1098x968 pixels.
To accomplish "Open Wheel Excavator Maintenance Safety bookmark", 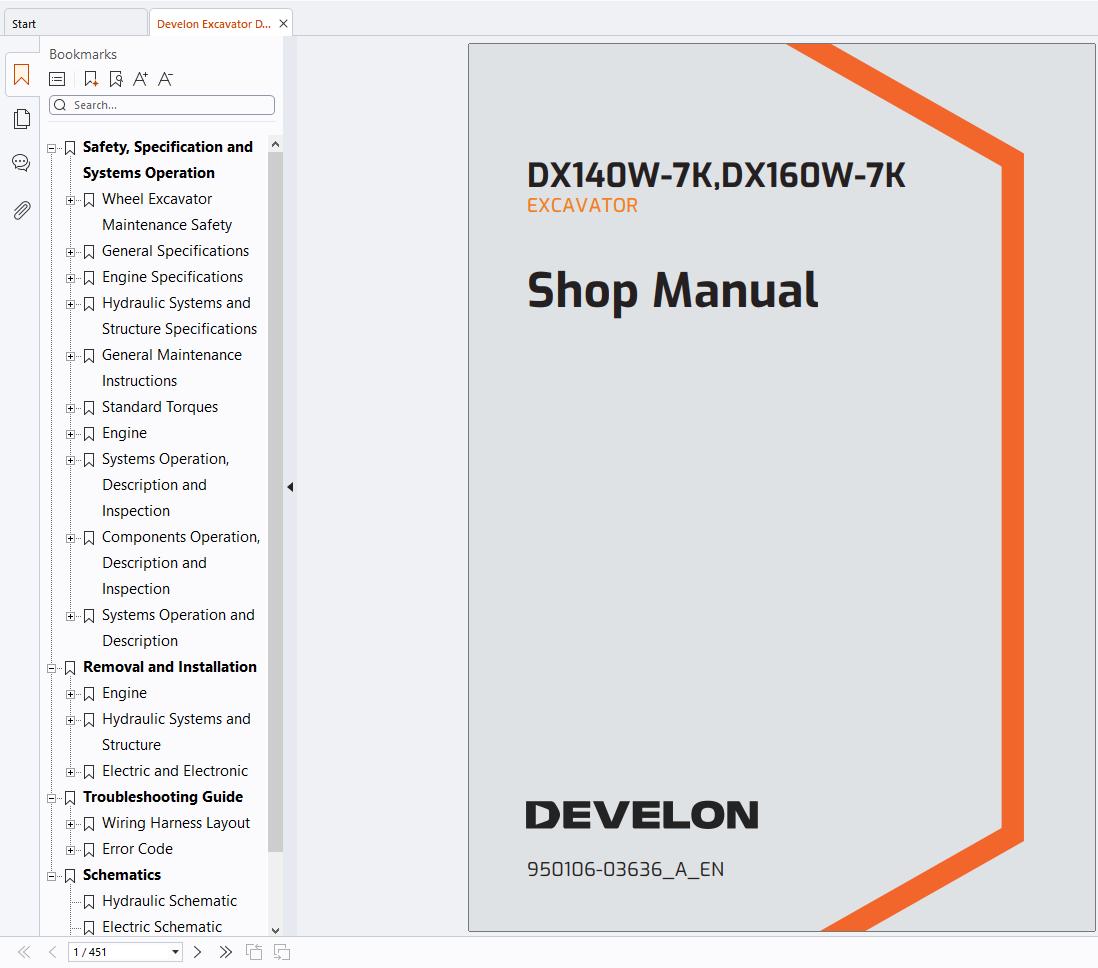I will 167,212.
